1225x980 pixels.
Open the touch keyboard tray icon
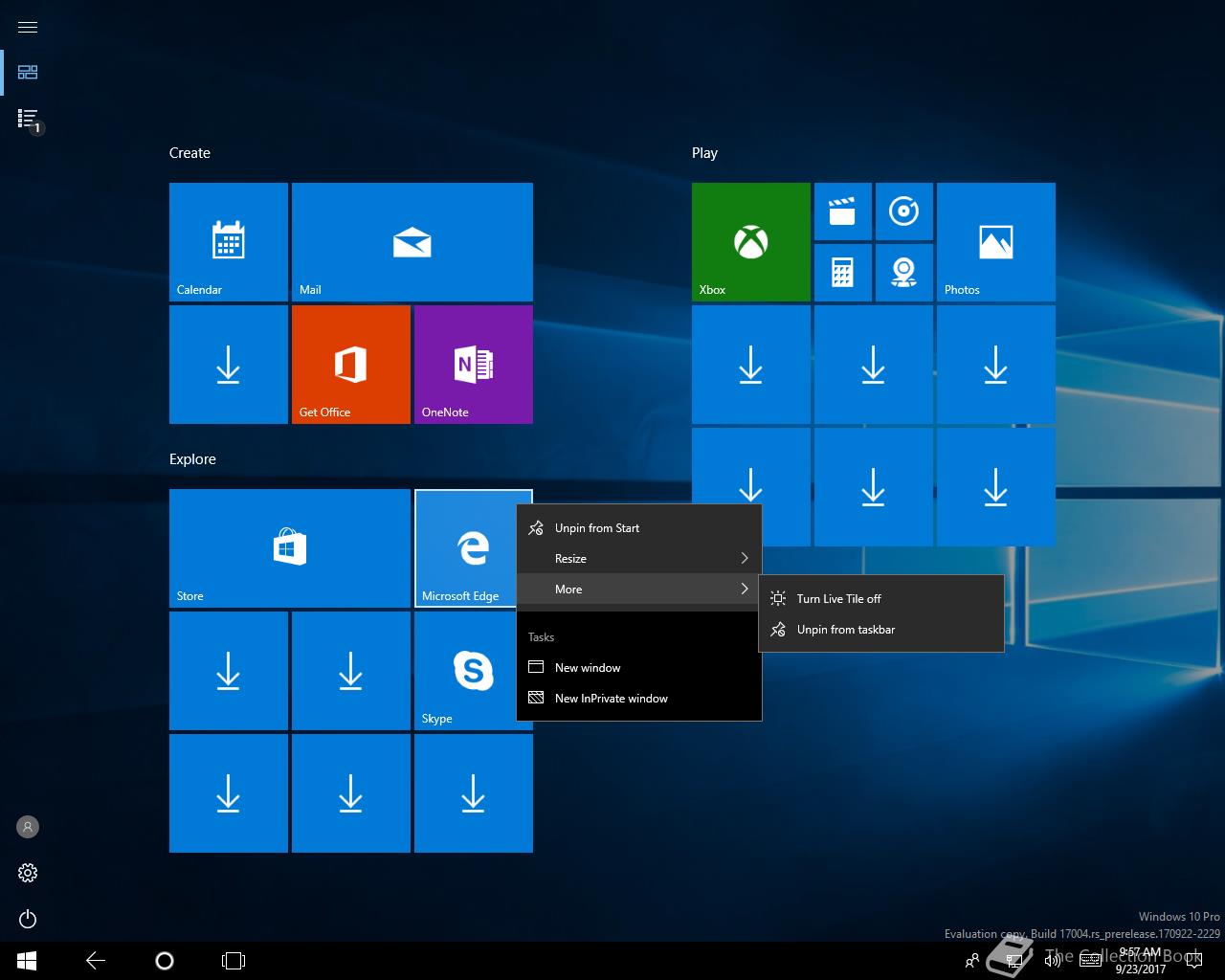tap(1090, 961)
